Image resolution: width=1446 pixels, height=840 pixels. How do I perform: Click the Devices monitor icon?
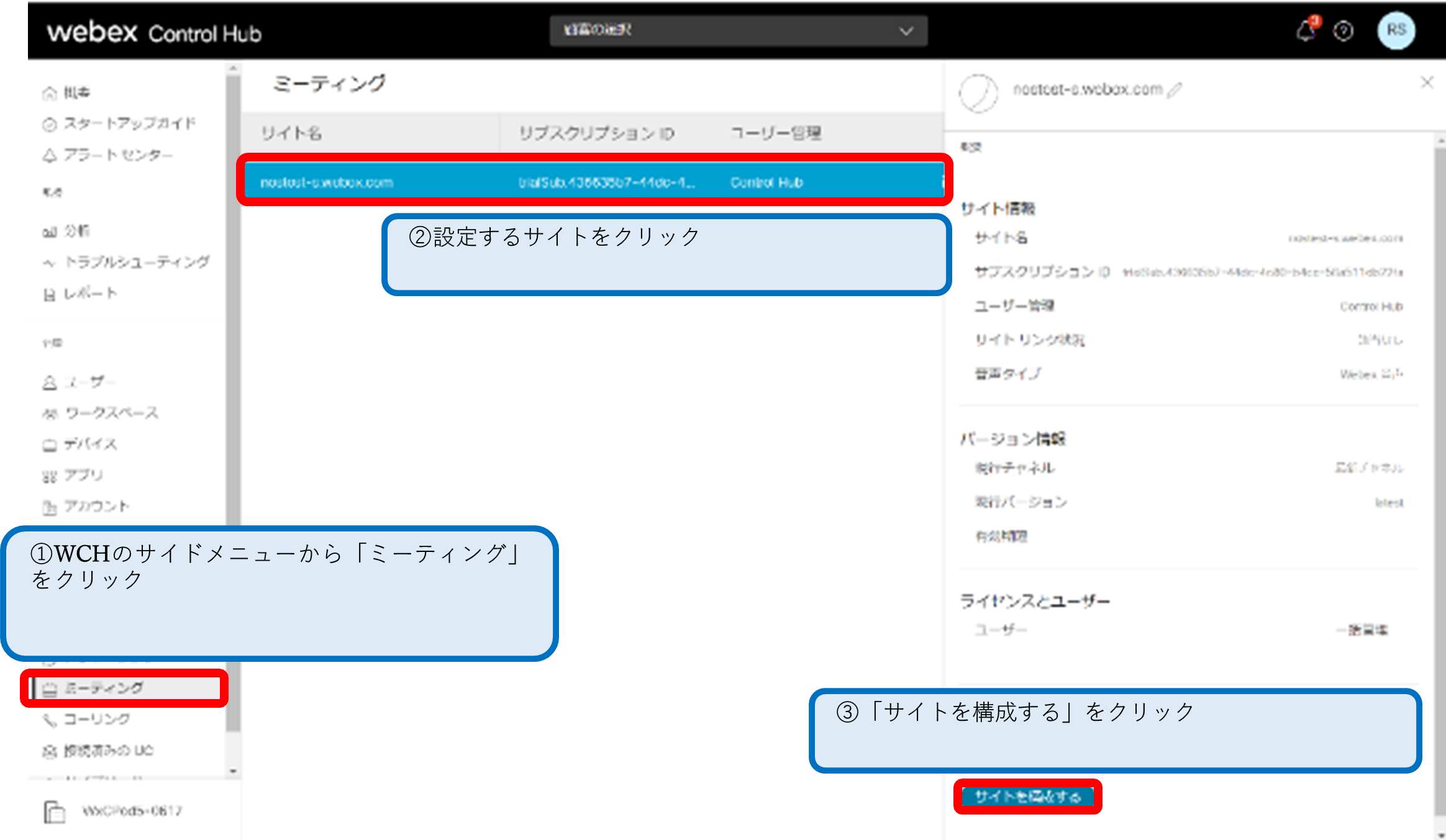(x=49, y=445)
